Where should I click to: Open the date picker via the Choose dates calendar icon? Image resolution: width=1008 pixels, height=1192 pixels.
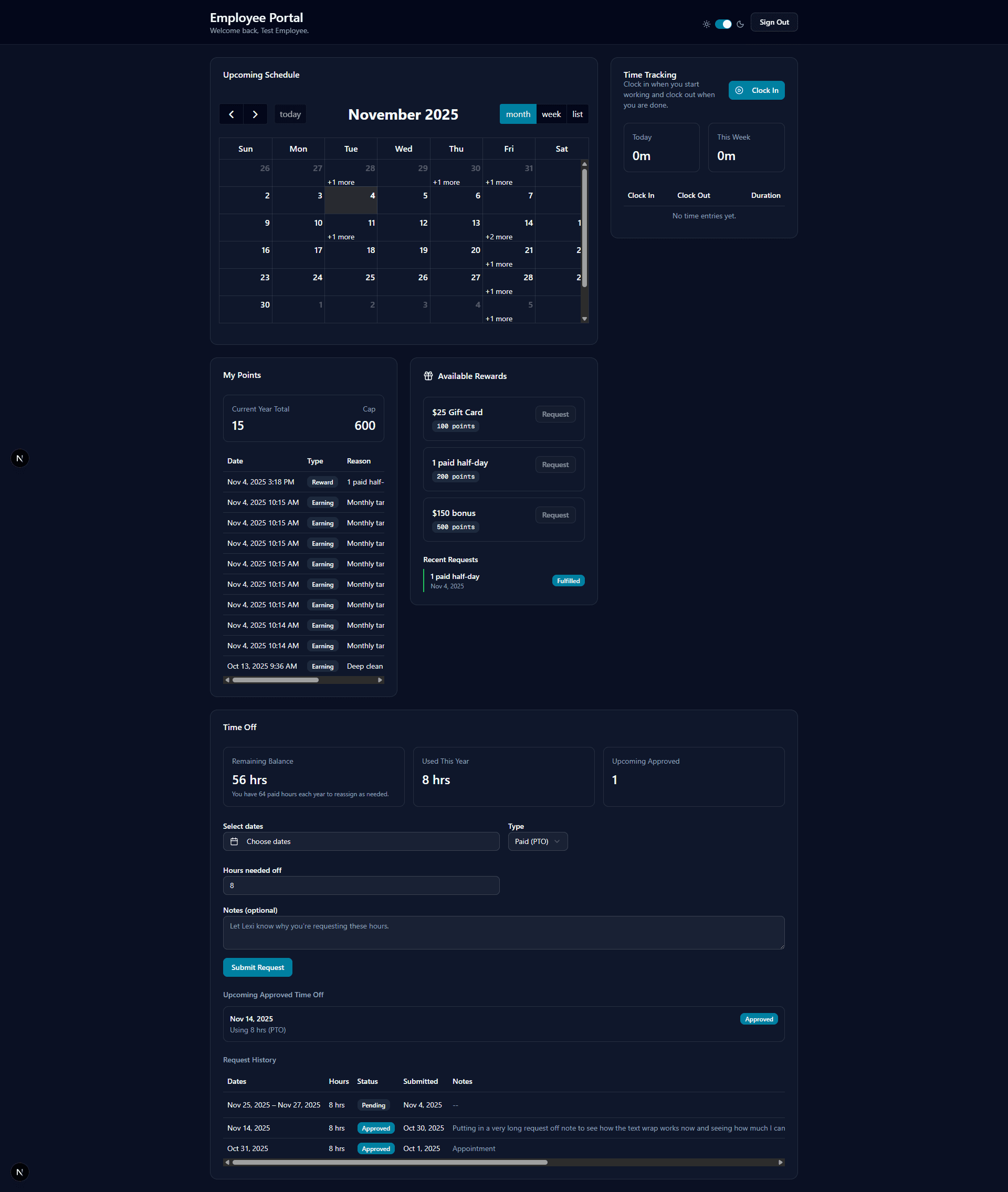(234, 841)
